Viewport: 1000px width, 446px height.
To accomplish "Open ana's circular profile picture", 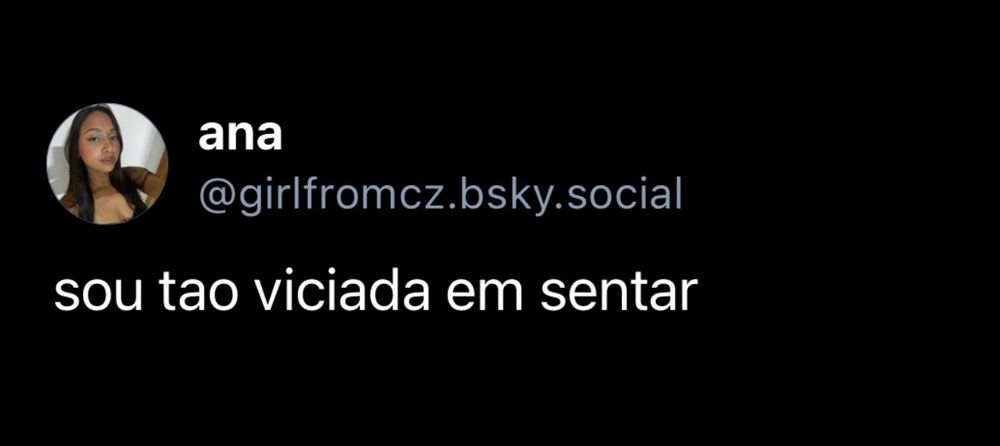I will [107, 164].
